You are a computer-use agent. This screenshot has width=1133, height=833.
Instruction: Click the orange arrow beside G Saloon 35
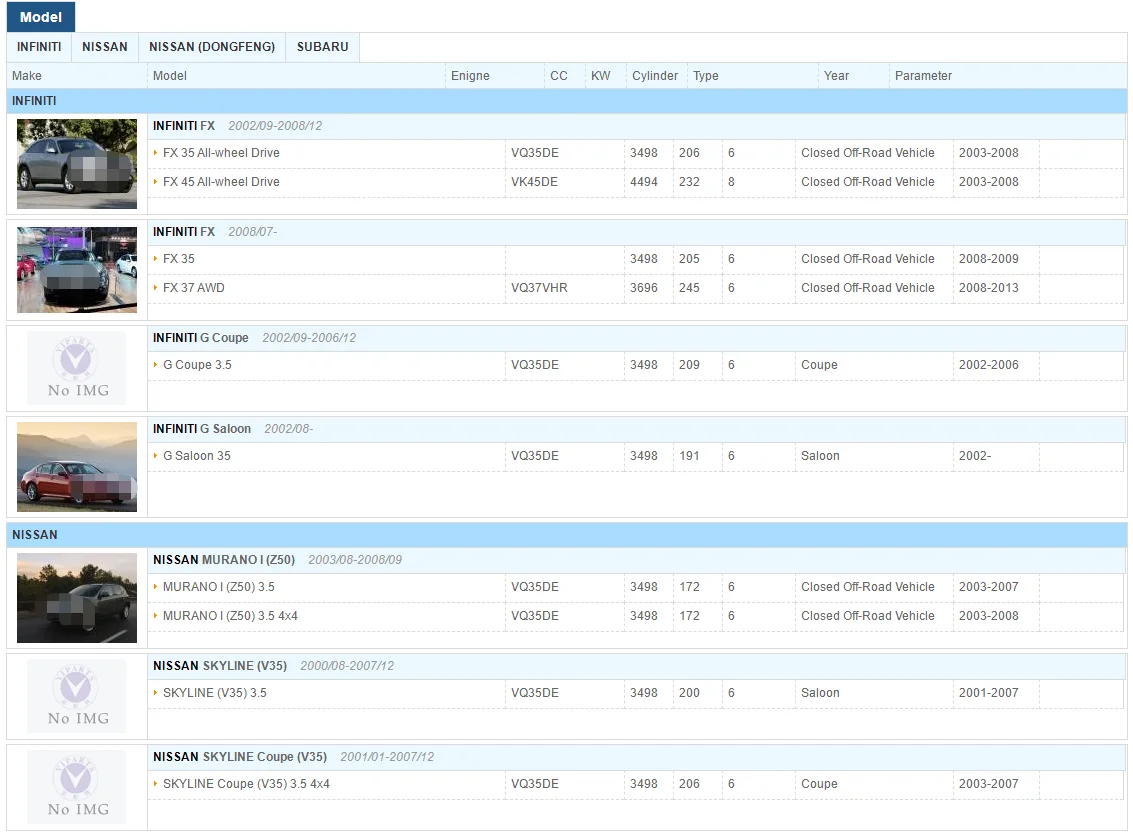155,456
